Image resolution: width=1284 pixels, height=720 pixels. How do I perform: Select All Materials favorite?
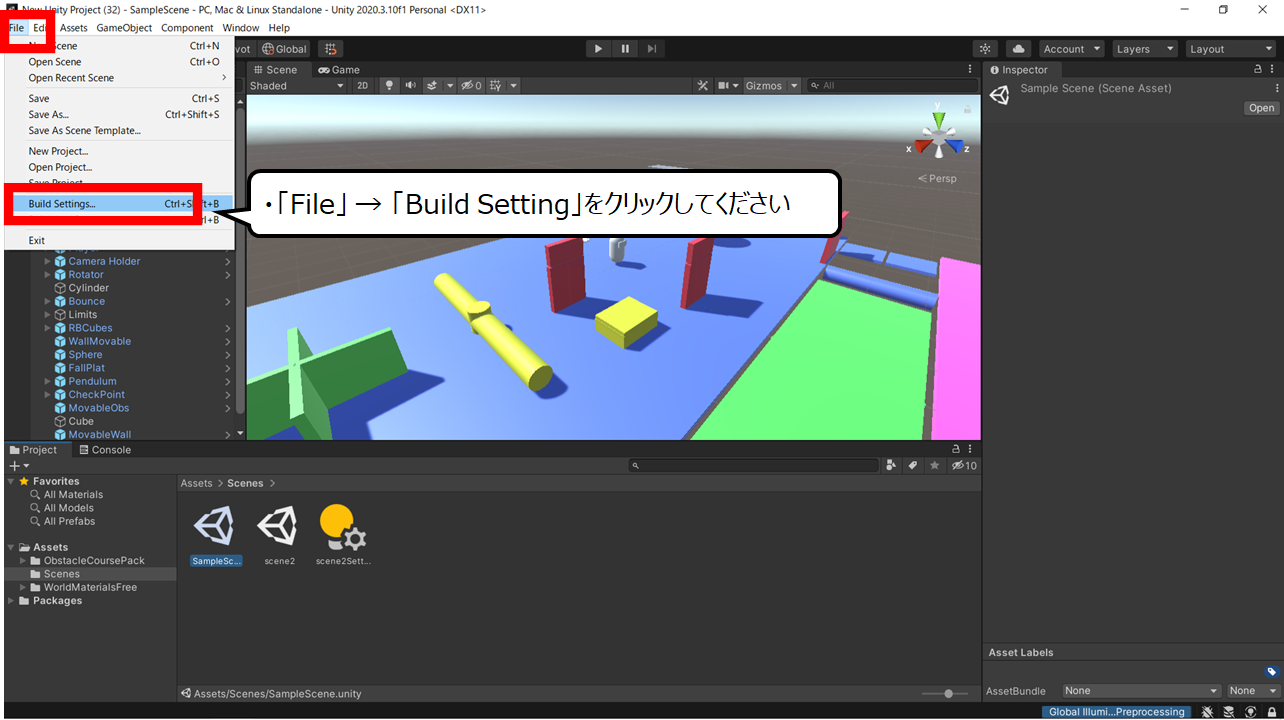(x=73, y=495)
